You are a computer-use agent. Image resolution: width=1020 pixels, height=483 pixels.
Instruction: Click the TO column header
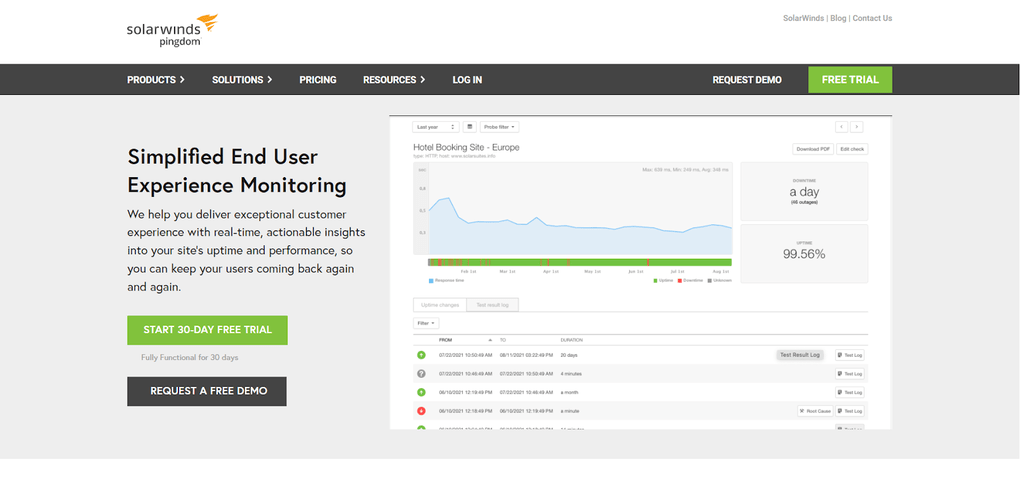point(502,340)
